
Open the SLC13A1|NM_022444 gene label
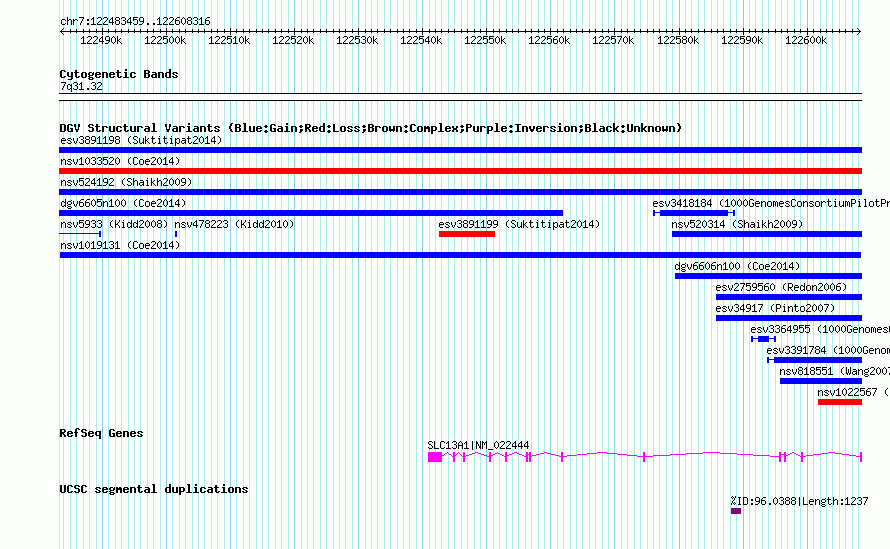pyautogui.click(x=478, y=445)
